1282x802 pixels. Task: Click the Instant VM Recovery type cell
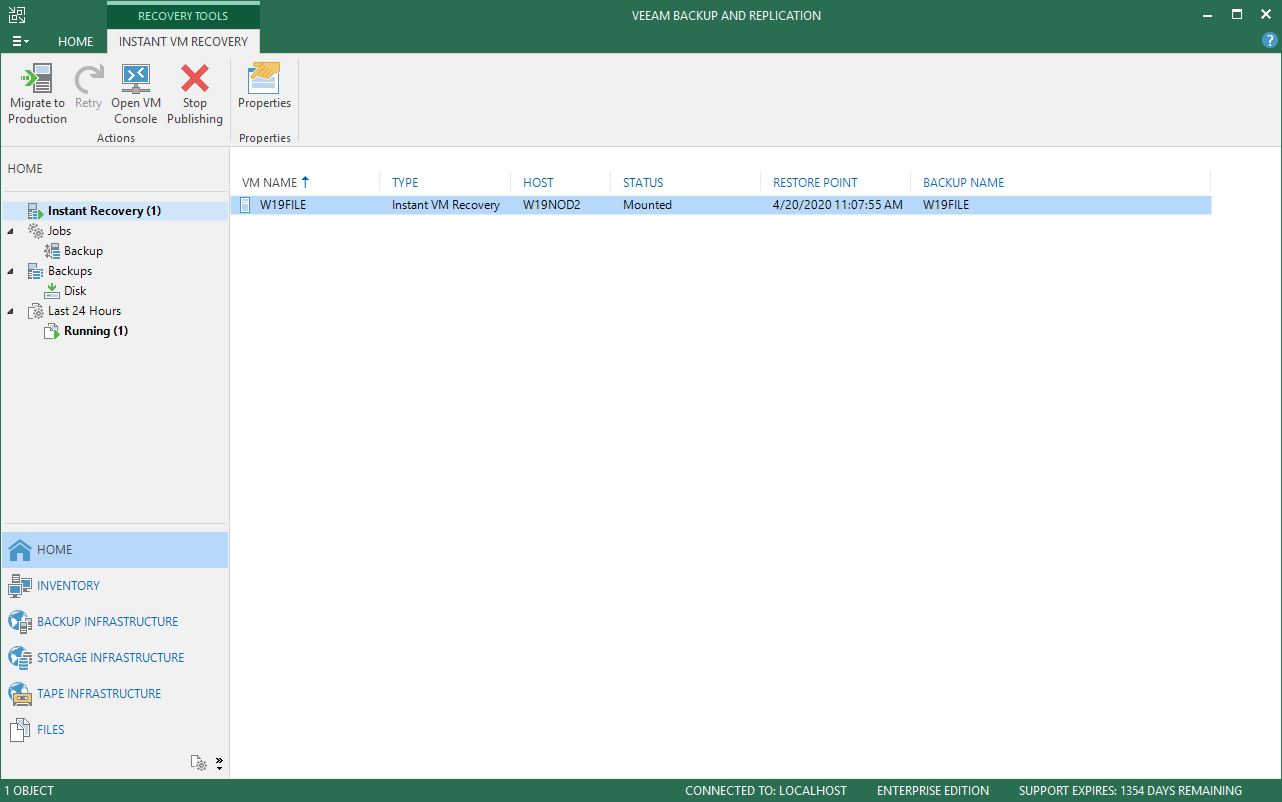point(446,205)
